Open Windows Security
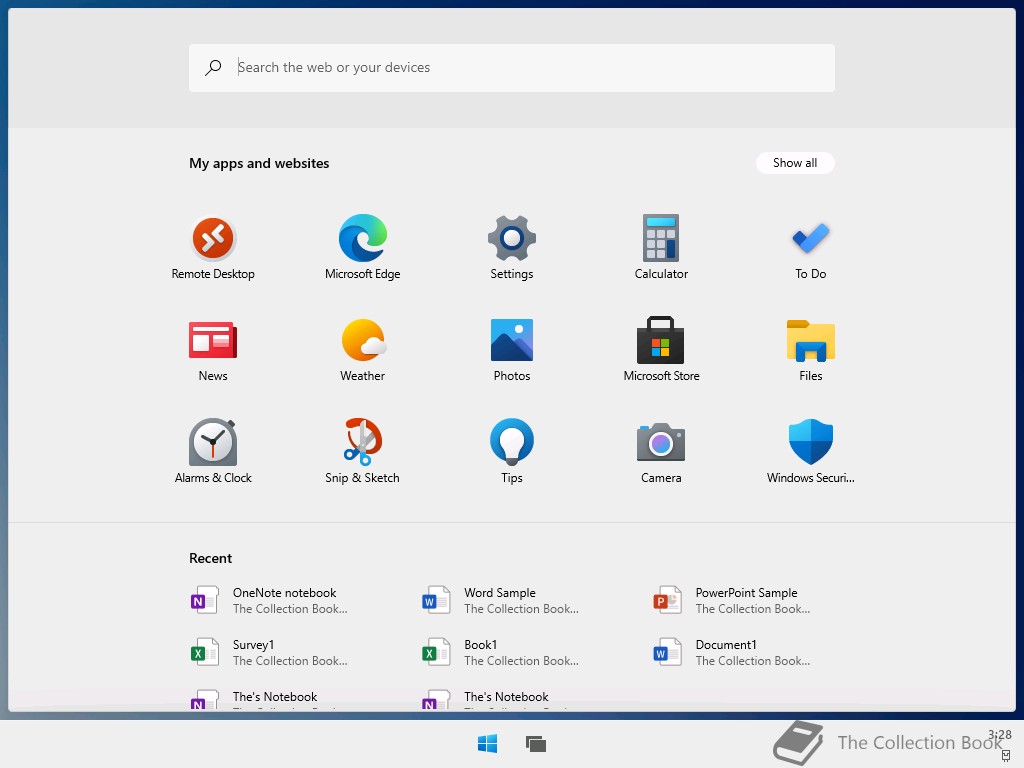Screen dimensions: 1024x768 coord(810,452)
